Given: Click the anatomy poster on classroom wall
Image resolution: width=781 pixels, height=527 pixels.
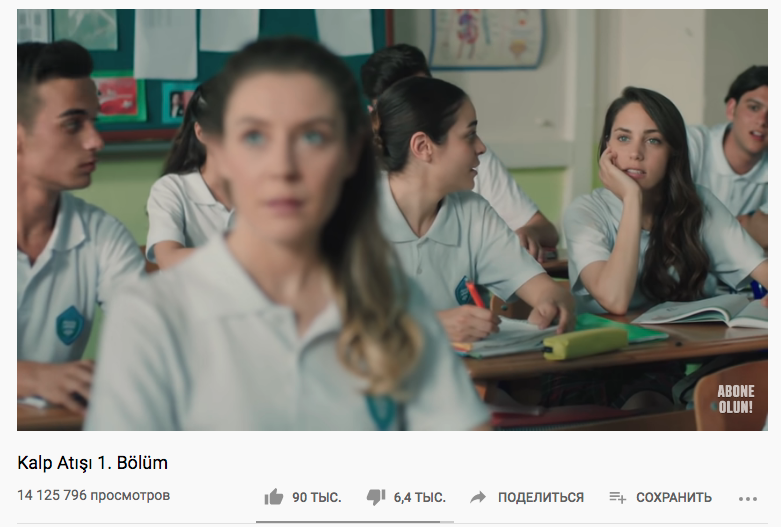Looking at the screenshot, I should 487,38.
